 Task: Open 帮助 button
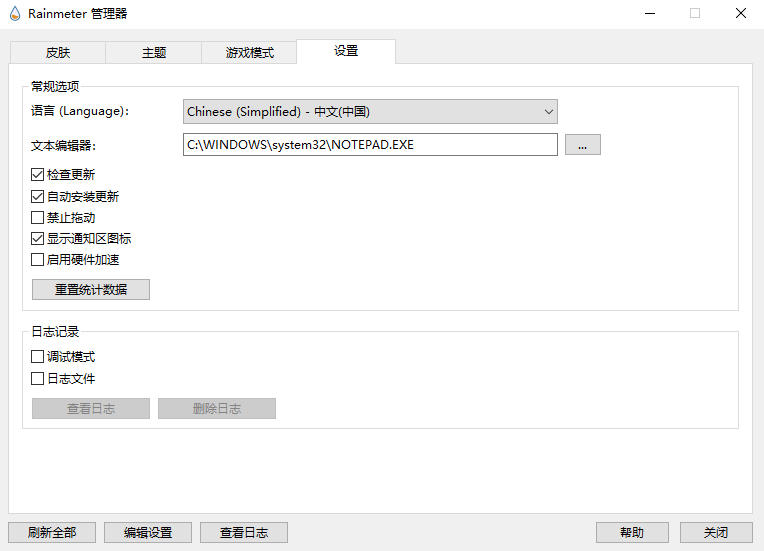632,532
